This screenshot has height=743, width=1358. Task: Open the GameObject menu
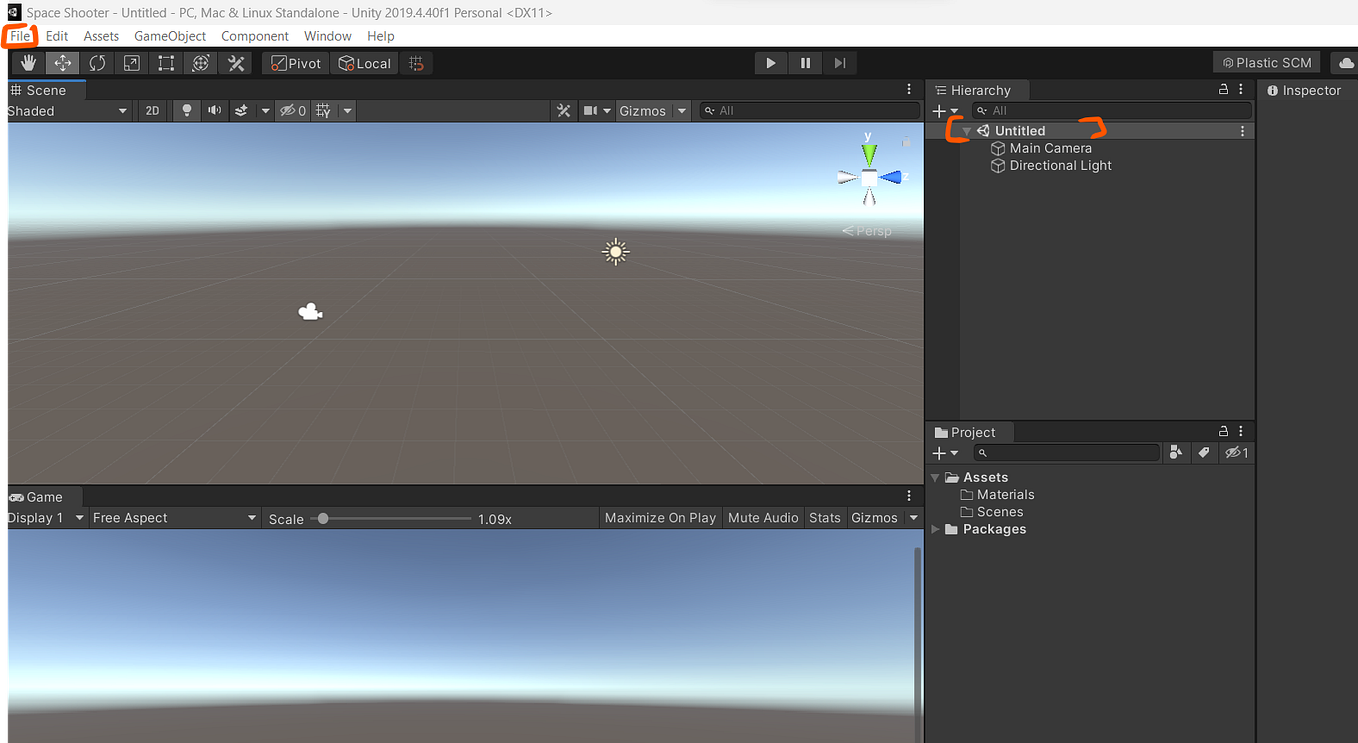[x=169, y=35]
